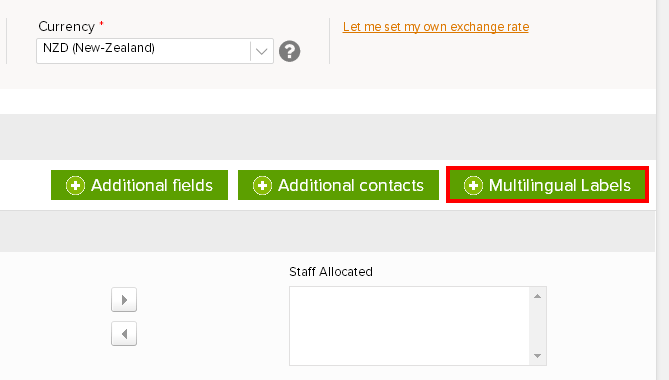Expand the Currency dropdown chevron
The width and height of the screenshot is (669, 380).
[x=262, y=52]
